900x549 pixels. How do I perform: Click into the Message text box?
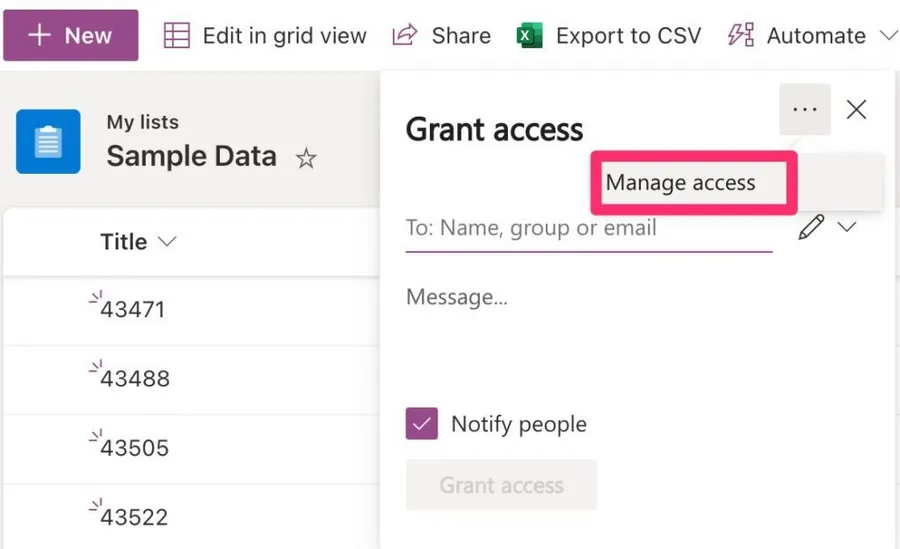(630, 330)
